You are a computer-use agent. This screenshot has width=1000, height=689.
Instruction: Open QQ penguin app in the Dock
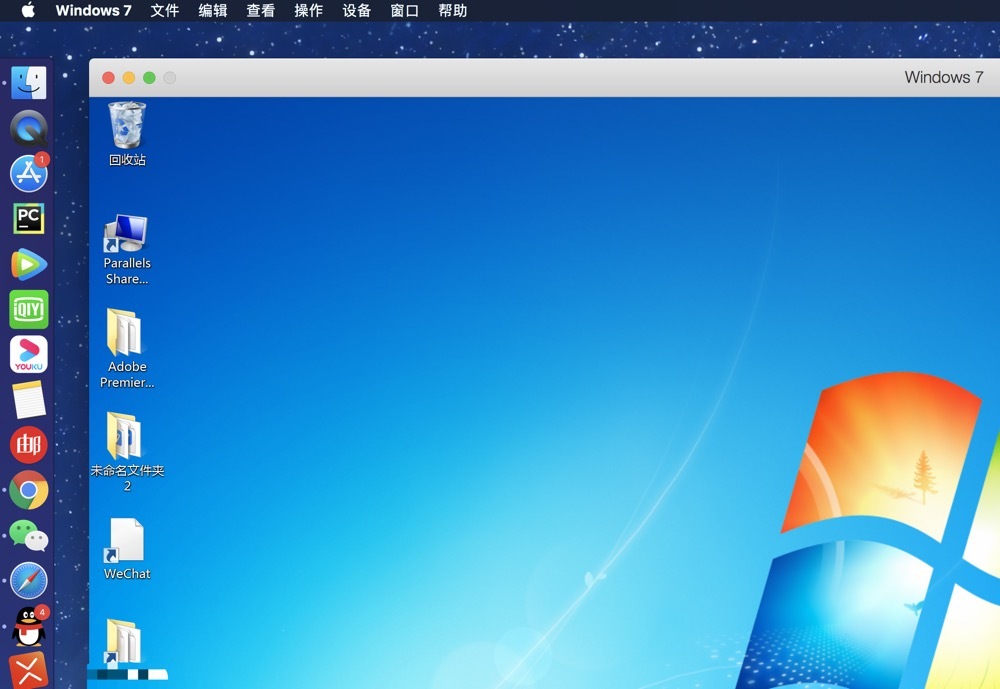(x=29, y=626)
